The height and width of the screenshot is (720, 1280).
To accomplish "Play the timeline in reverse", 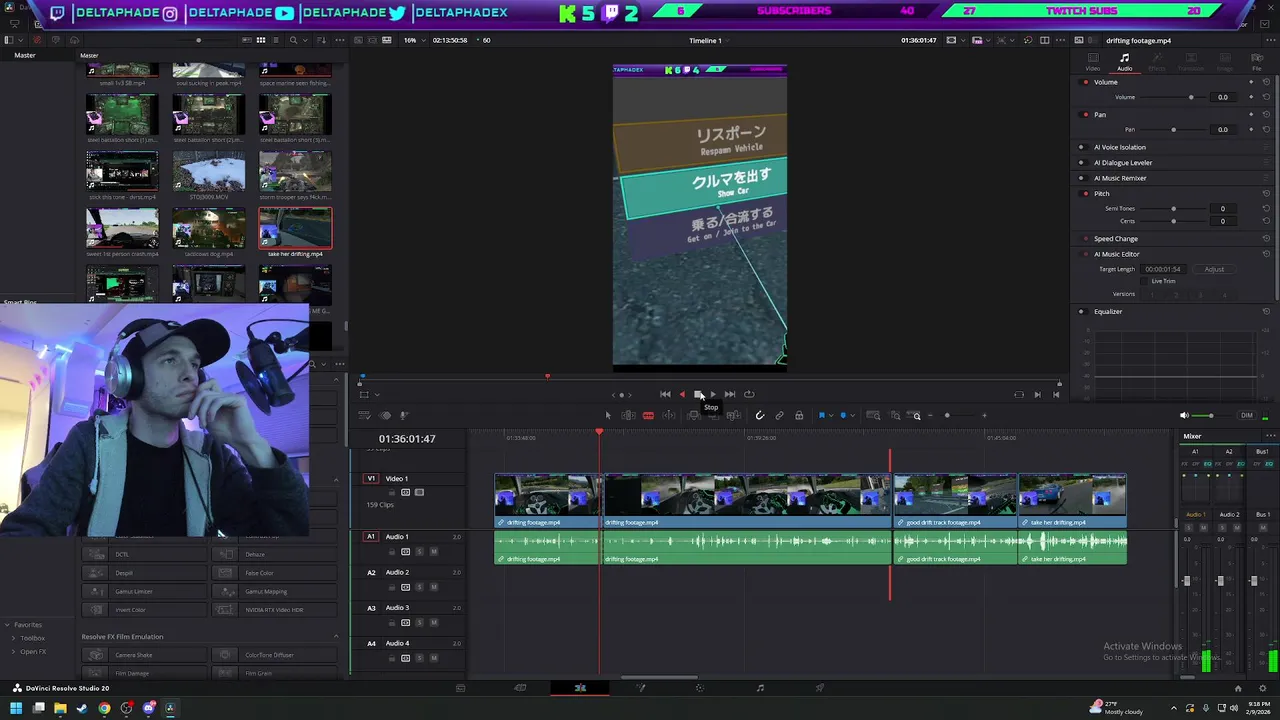I will coord(682,394).
